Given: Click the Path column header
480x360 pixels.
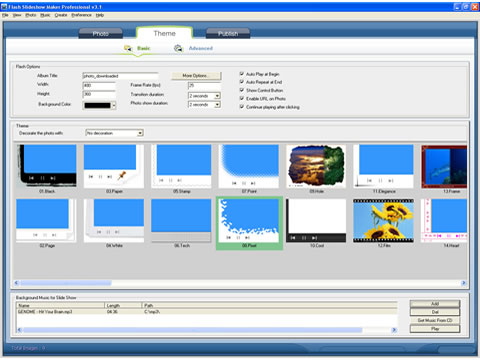Looking at the screenshot, I should click(270, 305).
